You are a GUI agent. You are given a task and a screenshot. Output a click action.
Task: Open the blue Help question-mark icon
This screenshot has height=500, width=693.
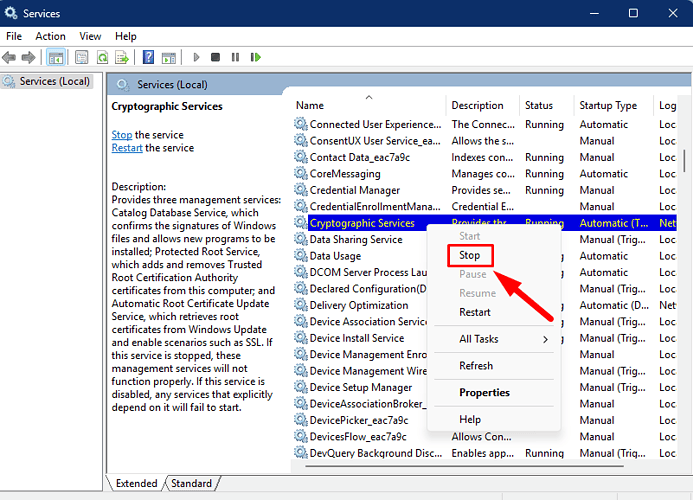tap(148, 57)
